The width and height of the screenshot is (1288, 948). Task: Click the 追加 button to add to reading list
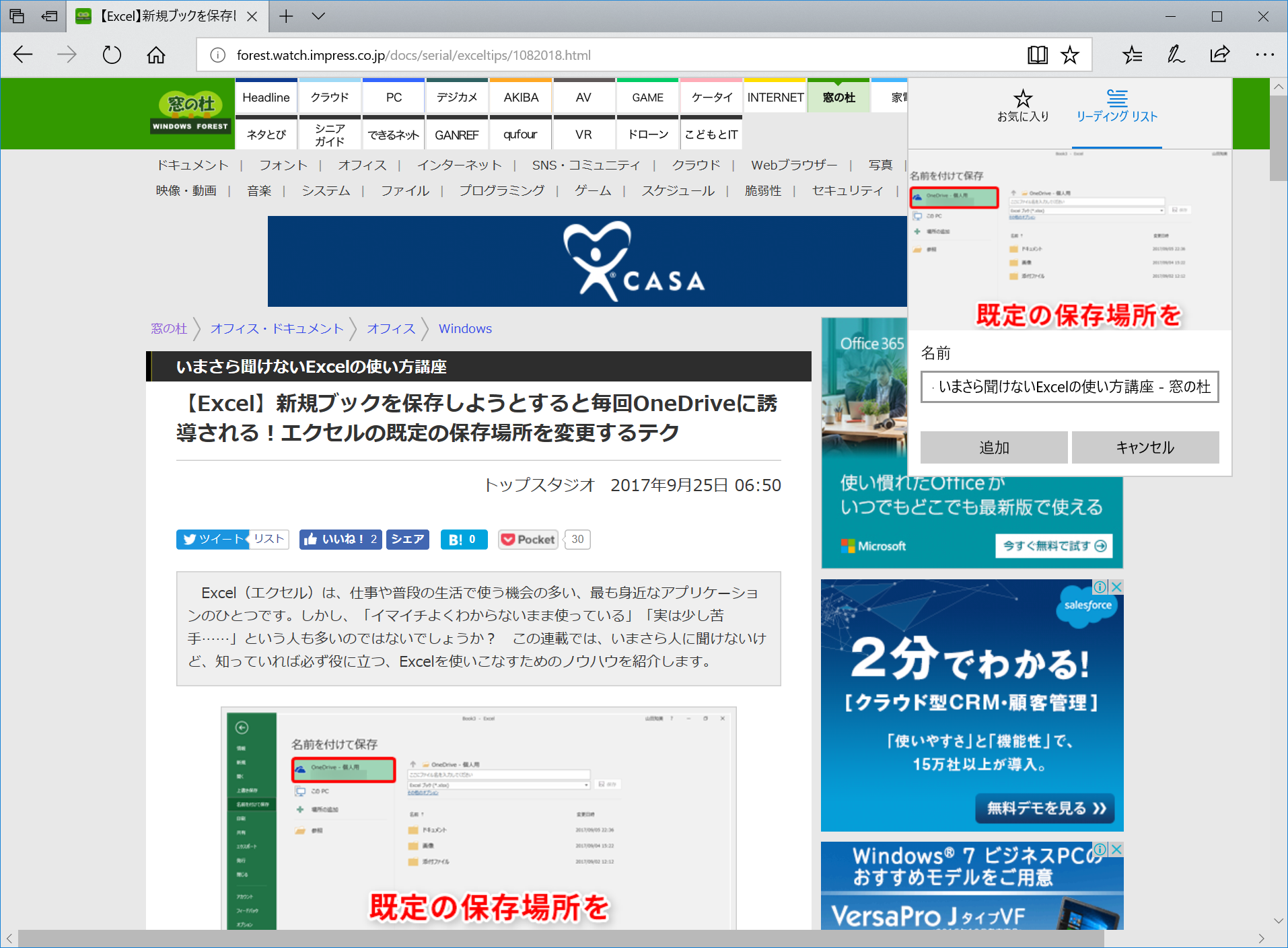tap(993, 447)
